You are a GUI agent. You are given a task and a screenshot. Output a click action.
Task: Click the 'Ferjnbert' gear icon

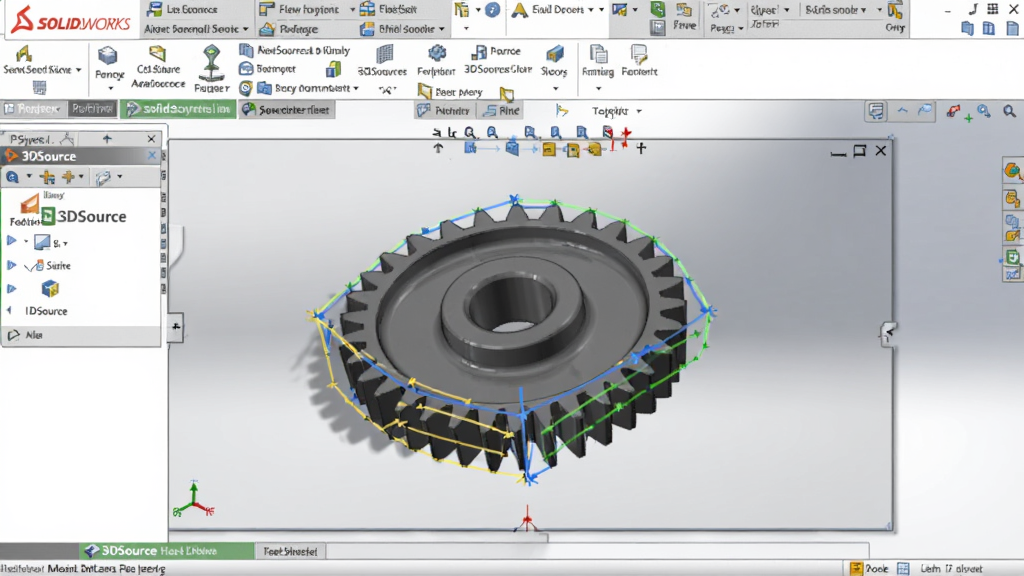pos(437,53)
